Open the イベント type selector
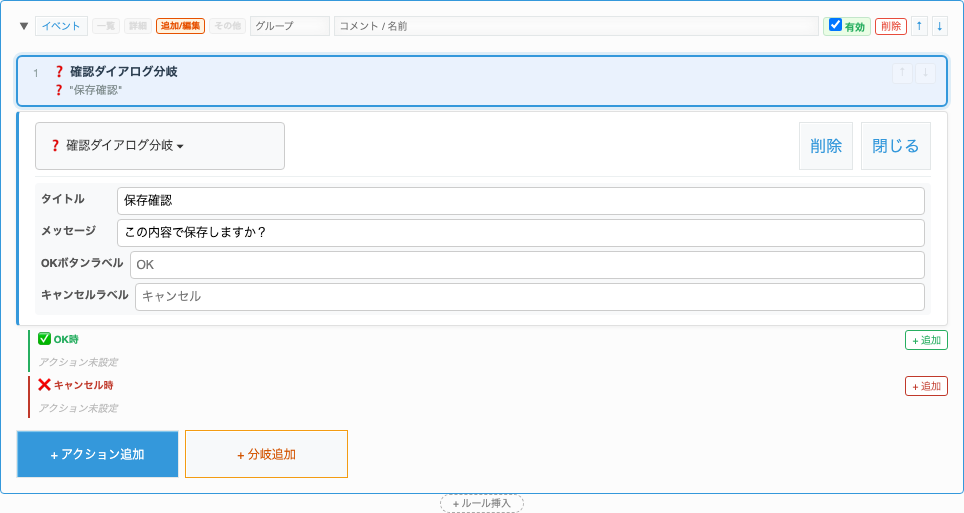964x513 pixels. click(61, 26)
